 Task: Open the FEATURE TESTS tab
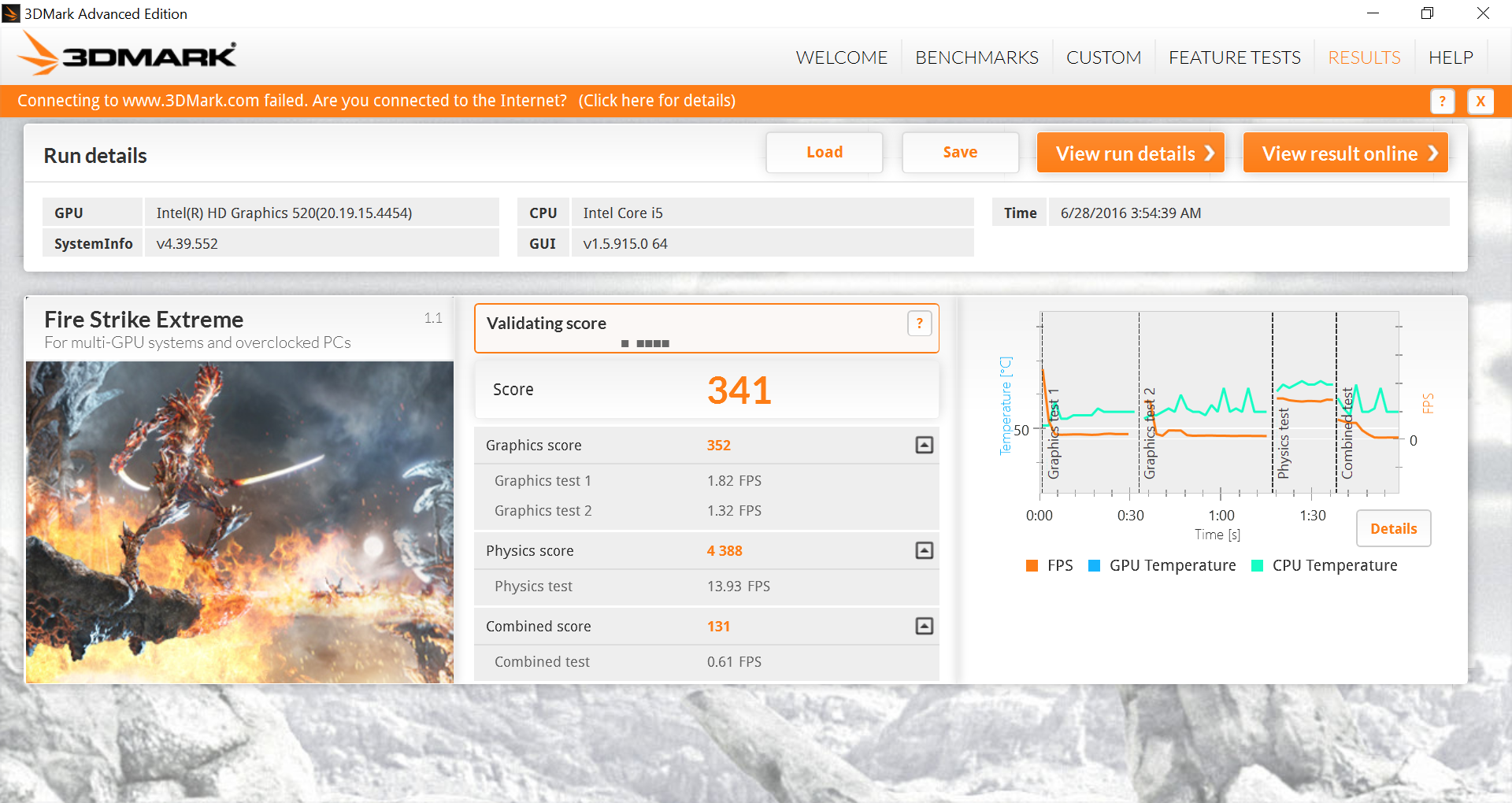1234,57
